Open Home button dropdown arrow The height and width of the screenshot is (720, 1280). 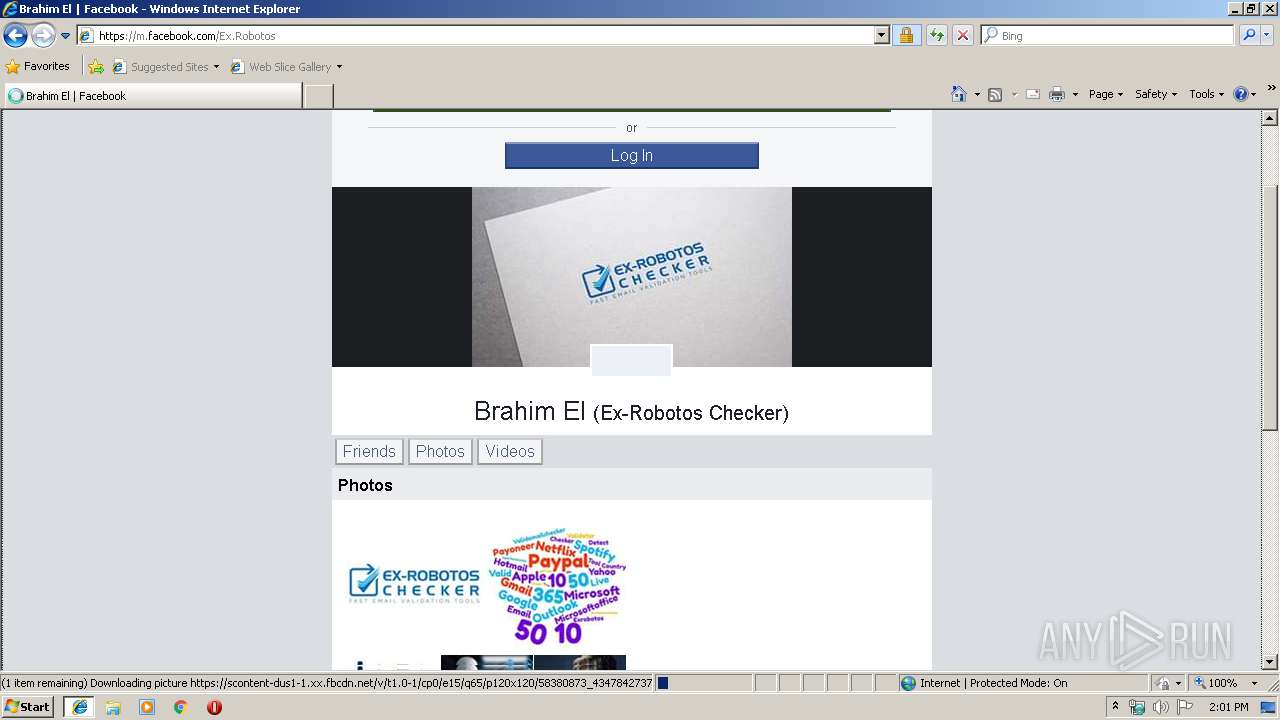(976, 94)
